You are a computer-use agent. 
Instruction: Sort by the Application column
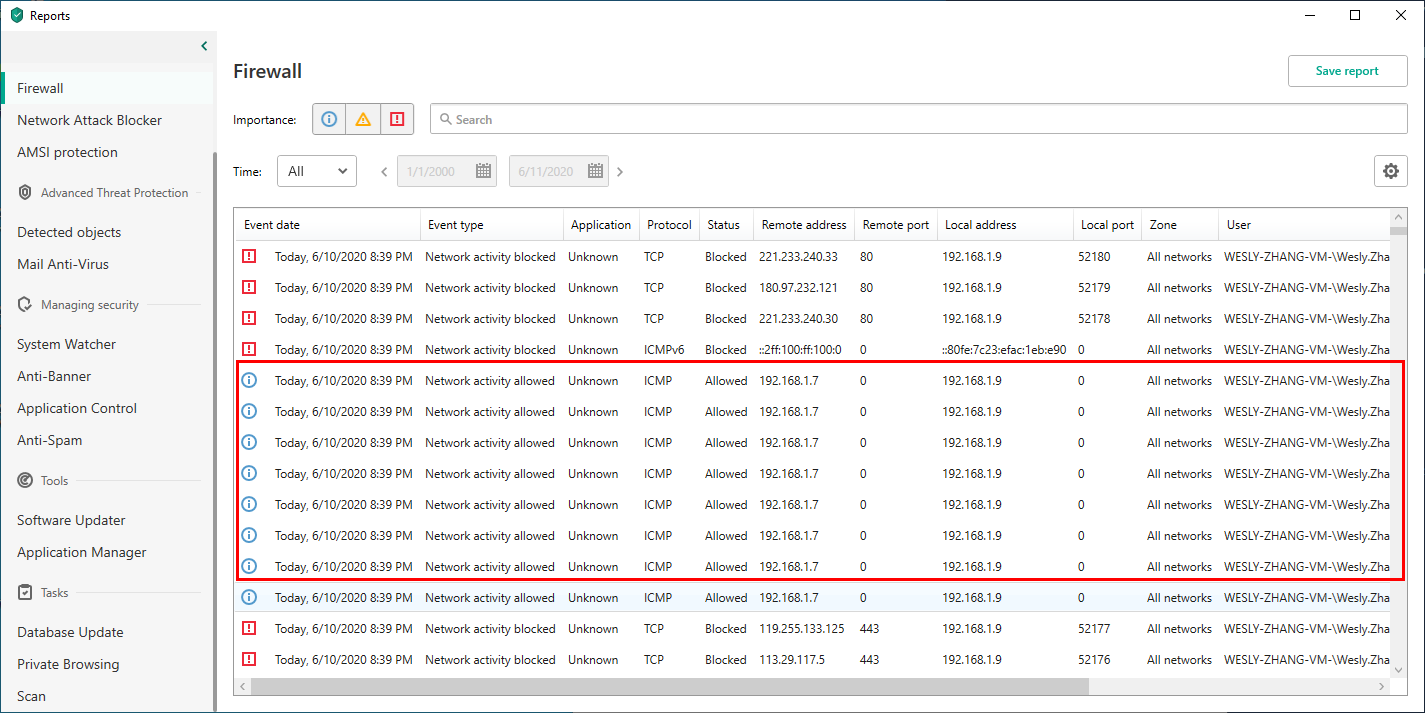coord(601,225)
